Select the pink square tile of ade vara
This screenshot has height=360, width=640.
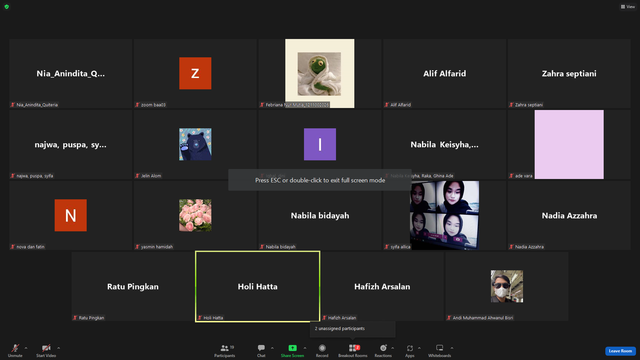569,144
